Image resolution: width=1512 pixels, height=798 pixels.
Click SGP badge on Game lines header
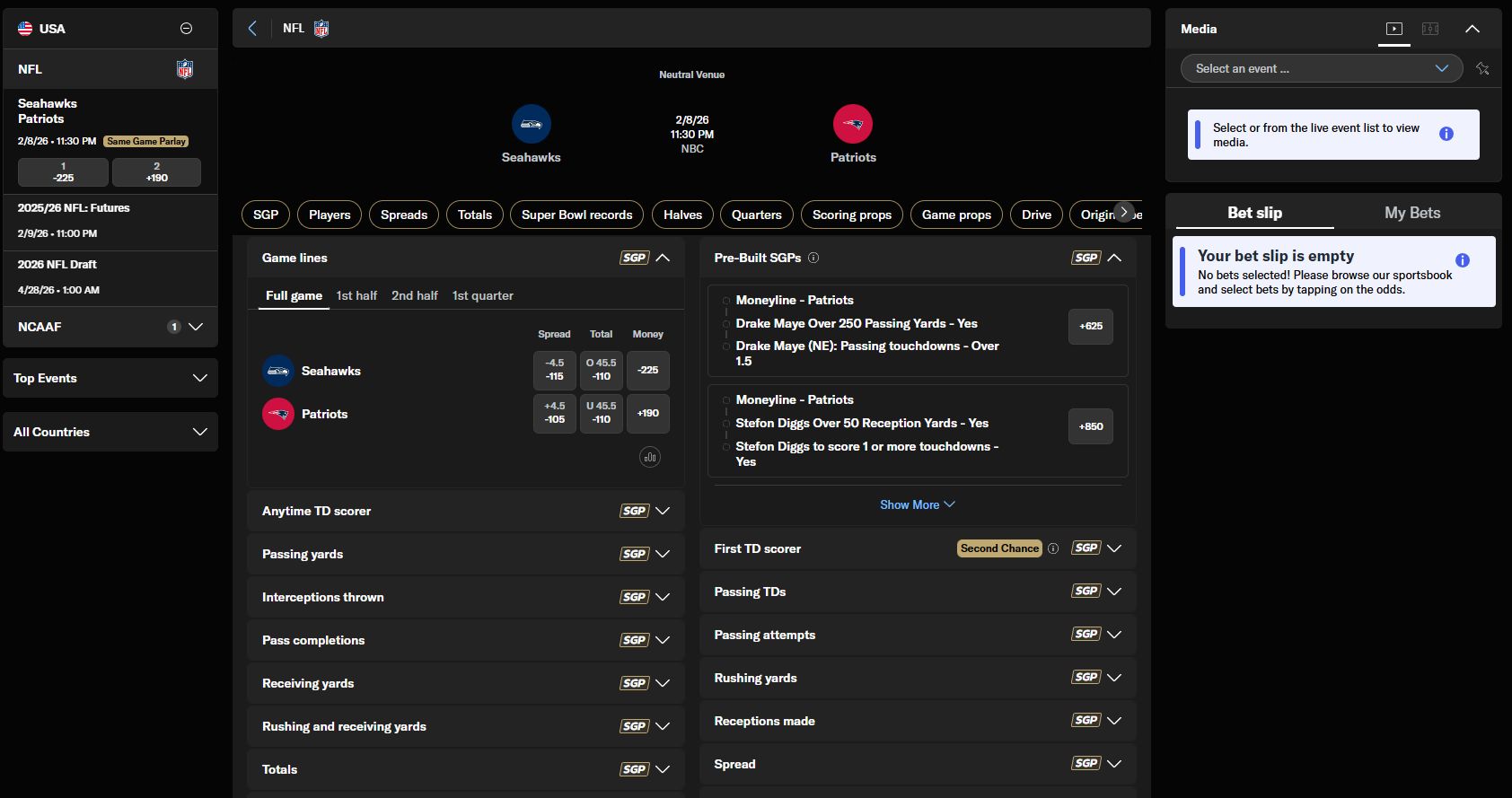[634, 258]
